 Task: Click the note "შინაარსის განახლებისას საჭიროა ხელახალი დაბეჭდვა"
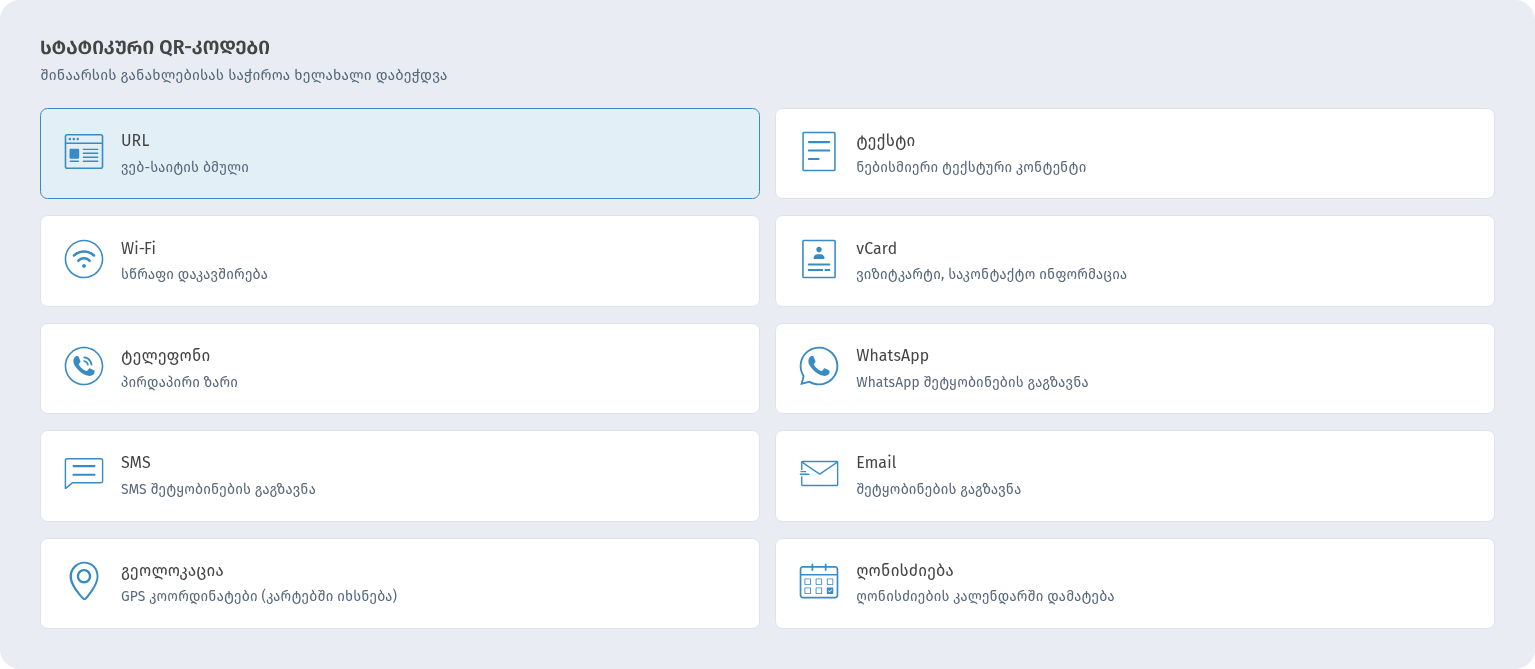(x=244, y=75)
